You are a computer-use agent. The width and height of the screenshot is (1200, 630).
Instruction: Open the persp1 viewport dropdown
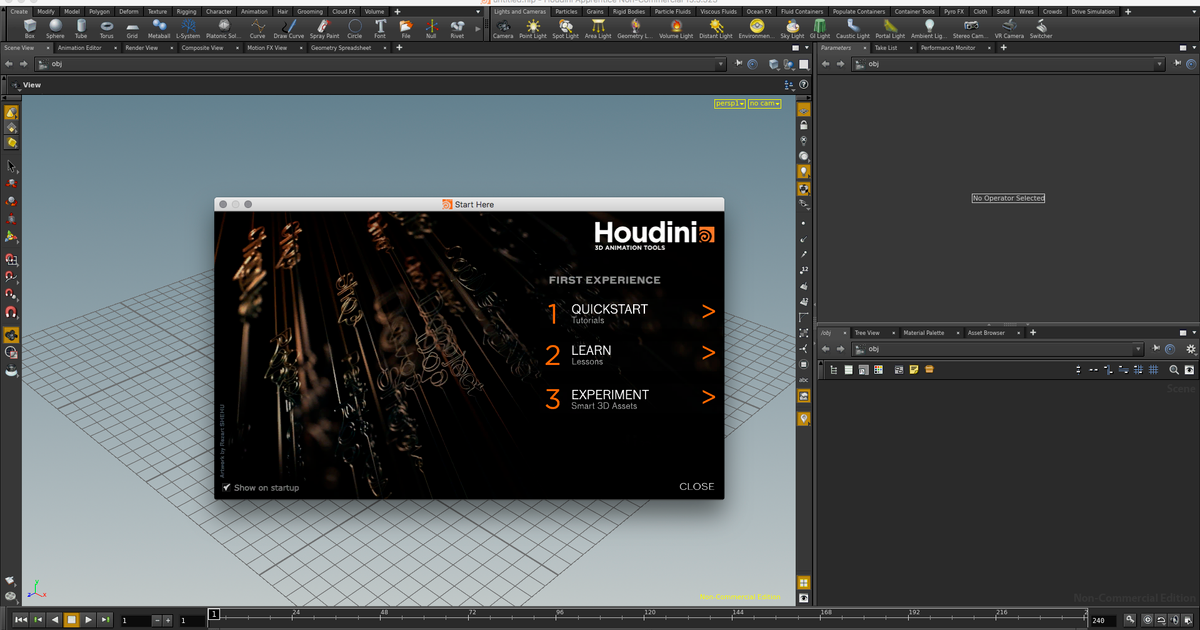(x=730, y=103)
